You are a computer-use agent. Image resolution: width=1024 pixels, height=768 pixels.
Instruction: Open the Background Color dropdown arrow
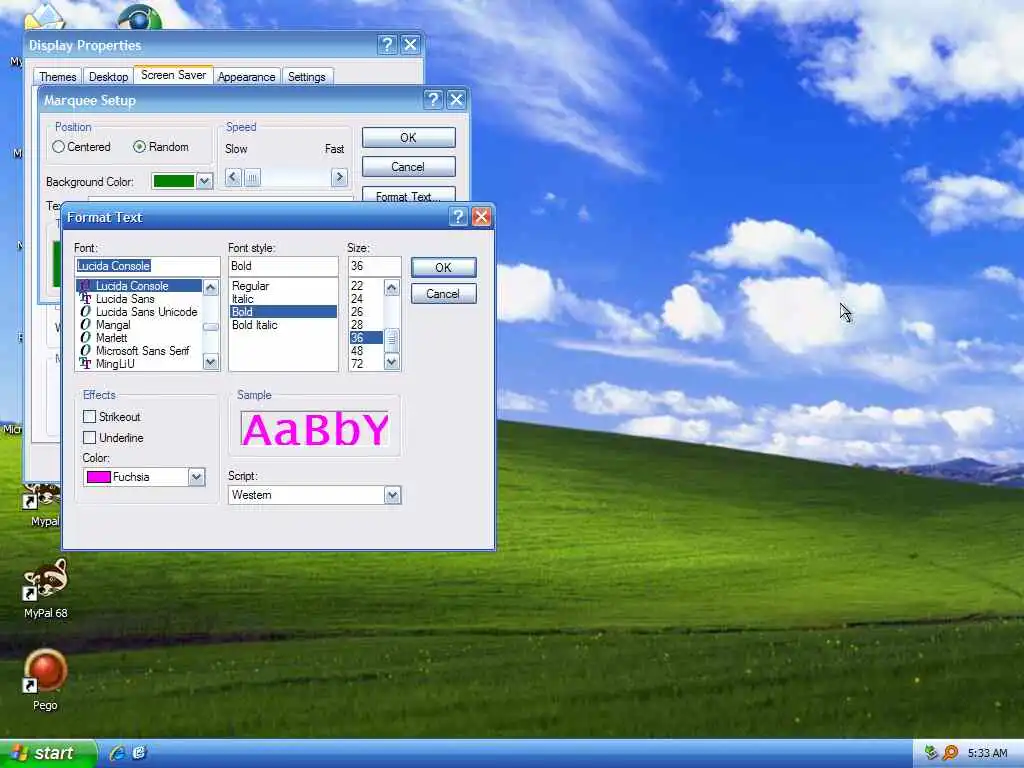204,182
